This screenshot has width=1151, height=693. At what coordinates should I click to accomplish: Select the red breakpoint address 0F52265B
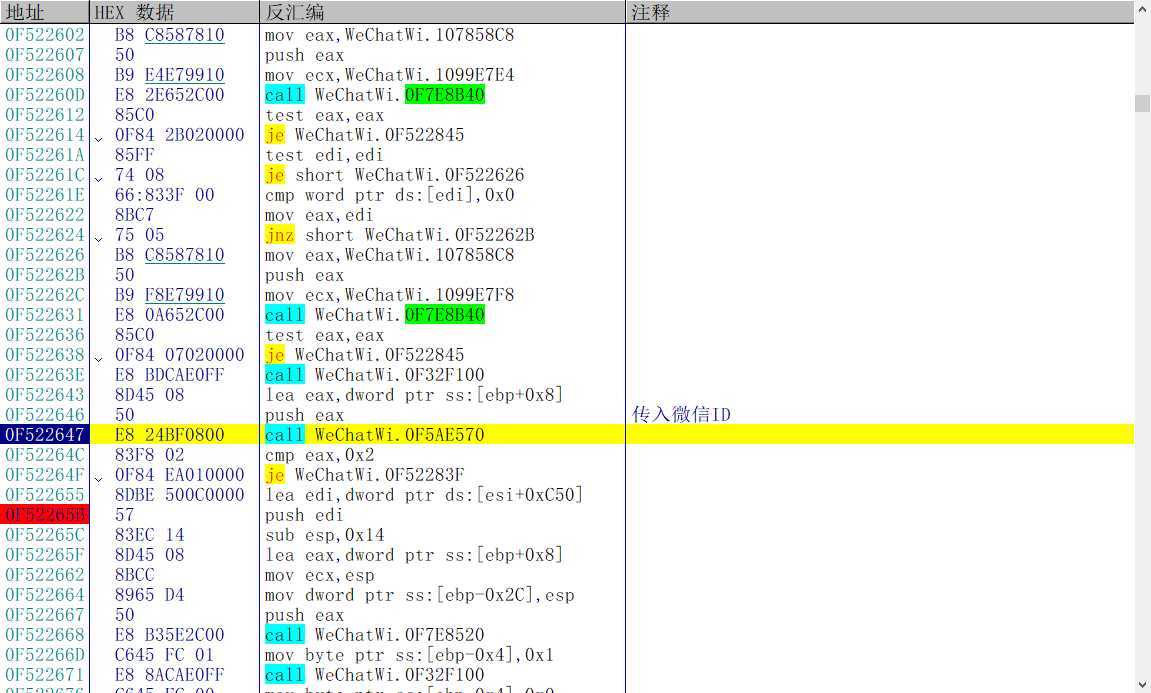coord(45,515)
